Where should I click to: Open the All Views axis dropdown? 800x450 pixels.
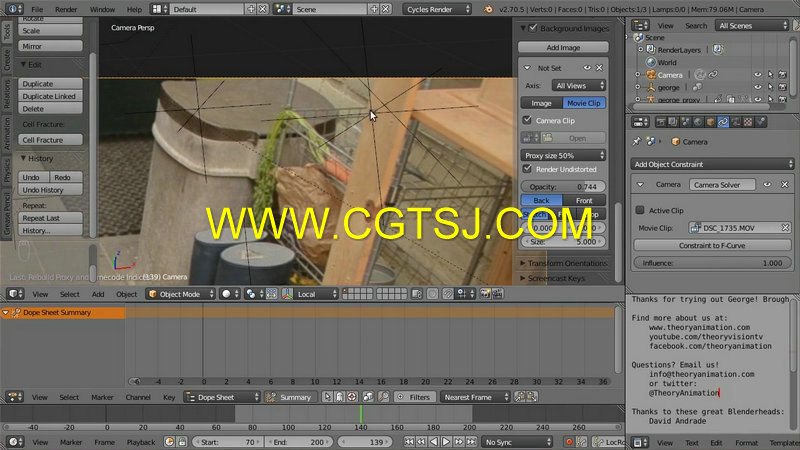(x=579, y=86)
